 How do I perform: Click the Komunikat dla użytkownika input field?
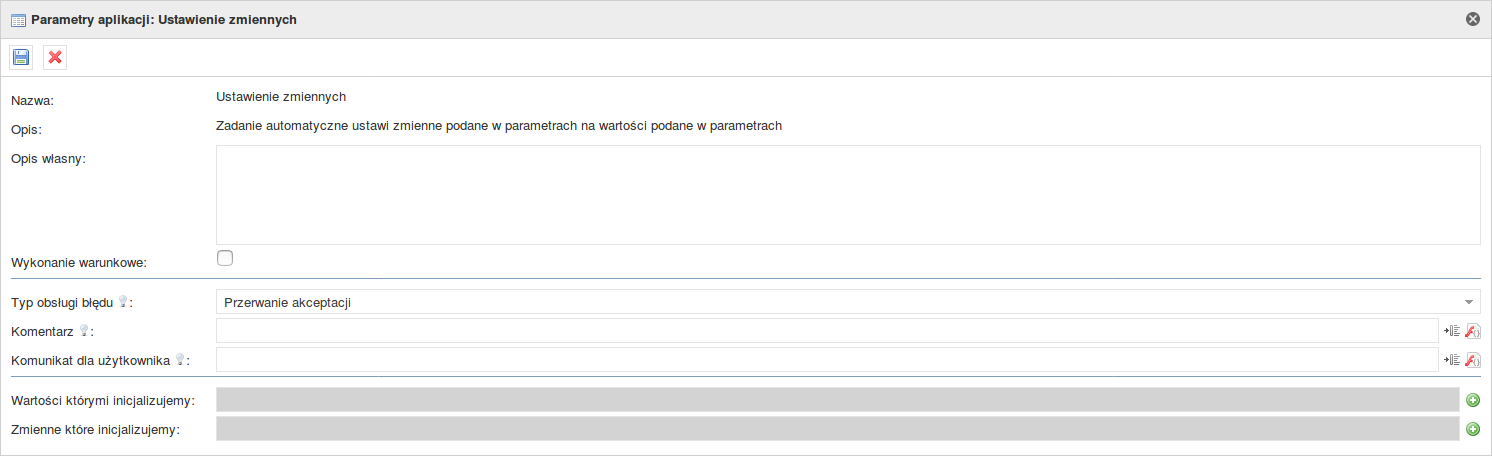[x=827, y=360]
